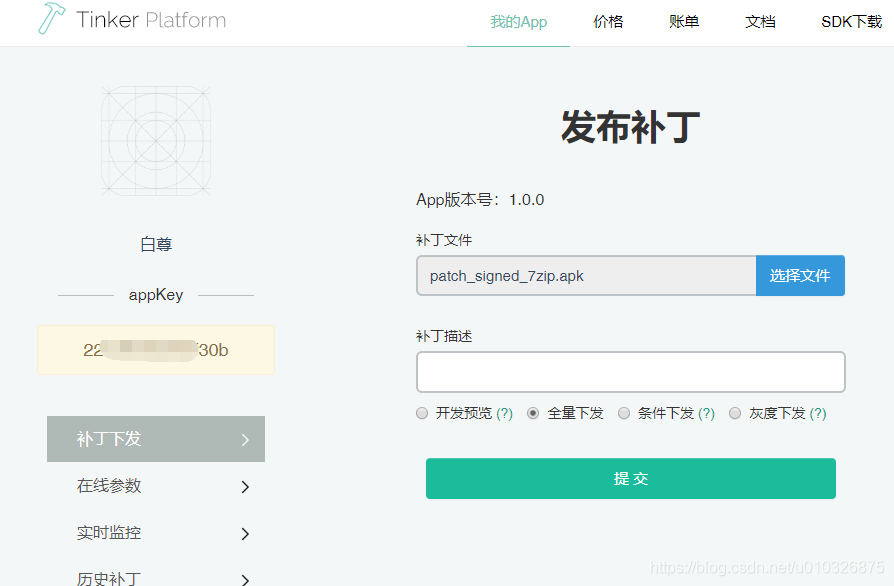Select the 开发预览 radio button

click(x=422, y=413)
